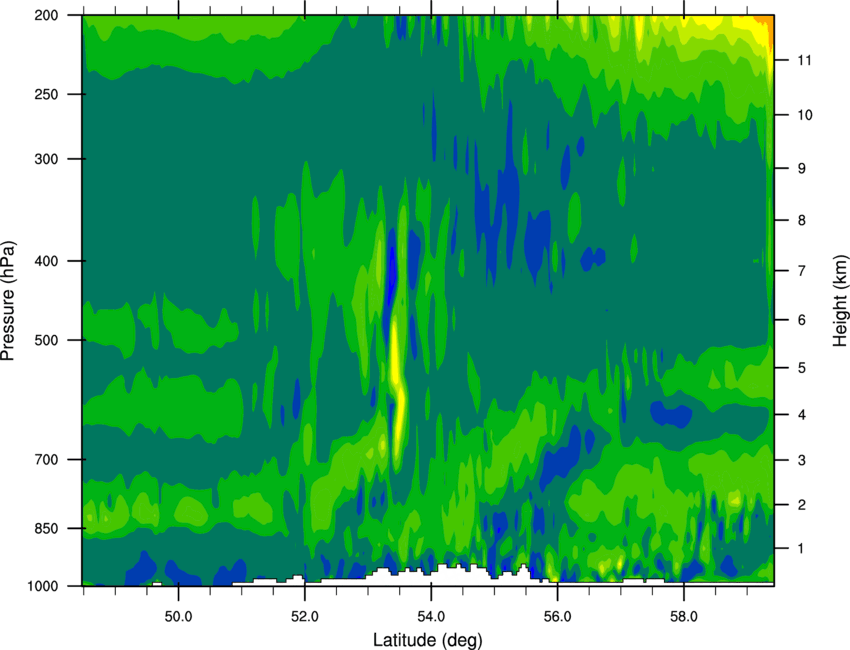Screen dimensions: 850x650
Task: Click the 50.0 latitude tick label
Action: pyautogui.click(x=179, y=616)
